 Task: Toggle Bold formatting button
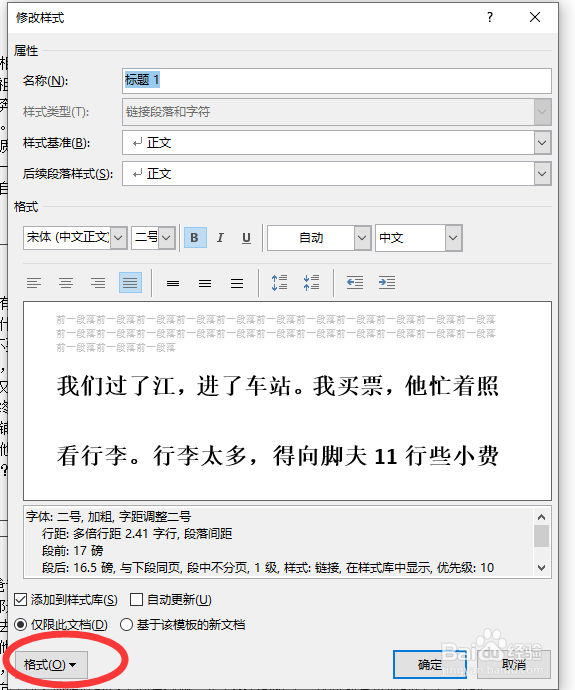195,238
